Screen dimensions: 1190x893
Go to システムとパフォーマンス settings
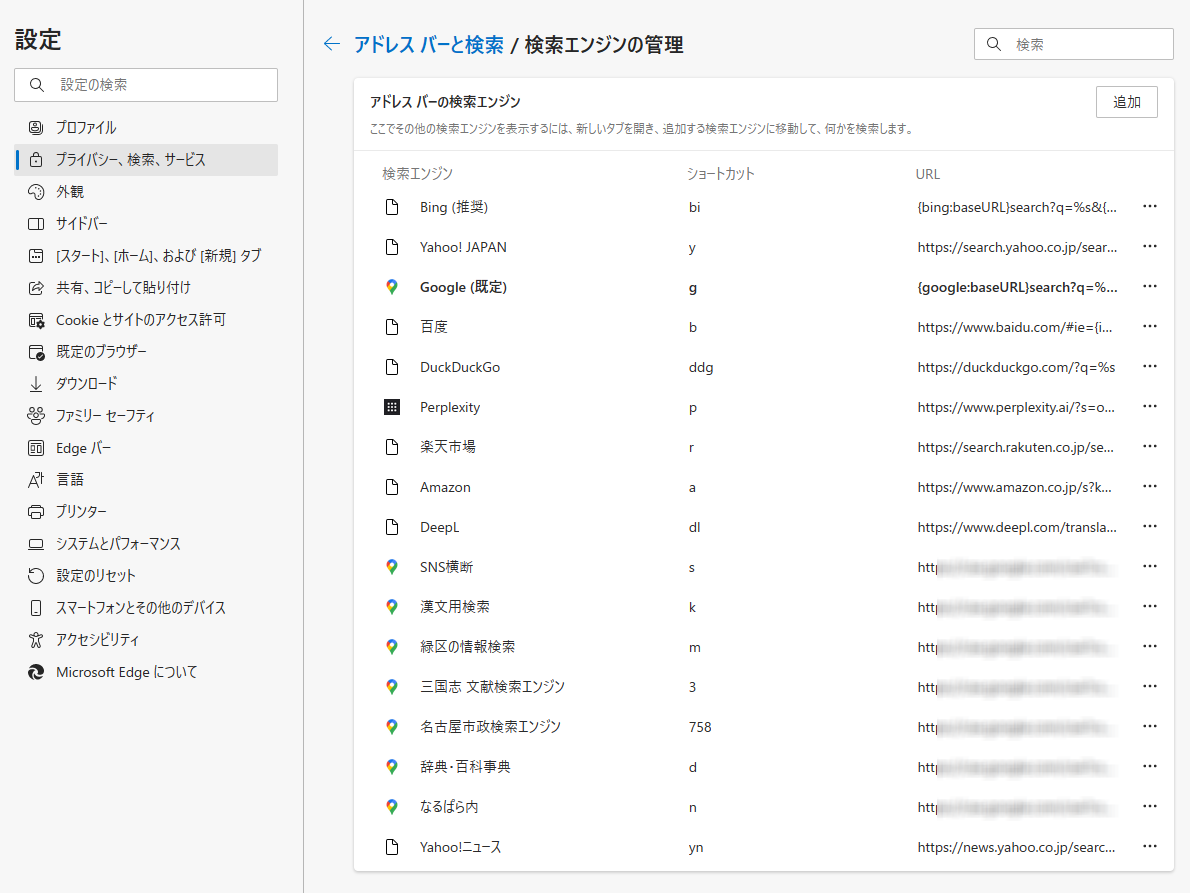click(118, 544)
